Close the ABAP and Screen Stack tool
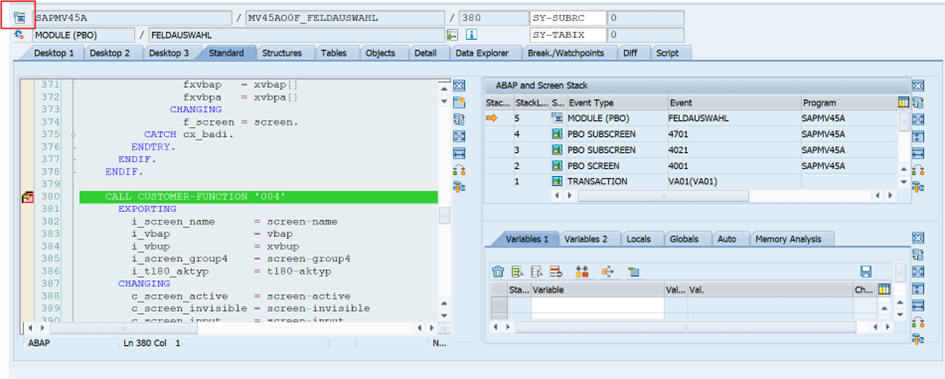 (918, 86)
